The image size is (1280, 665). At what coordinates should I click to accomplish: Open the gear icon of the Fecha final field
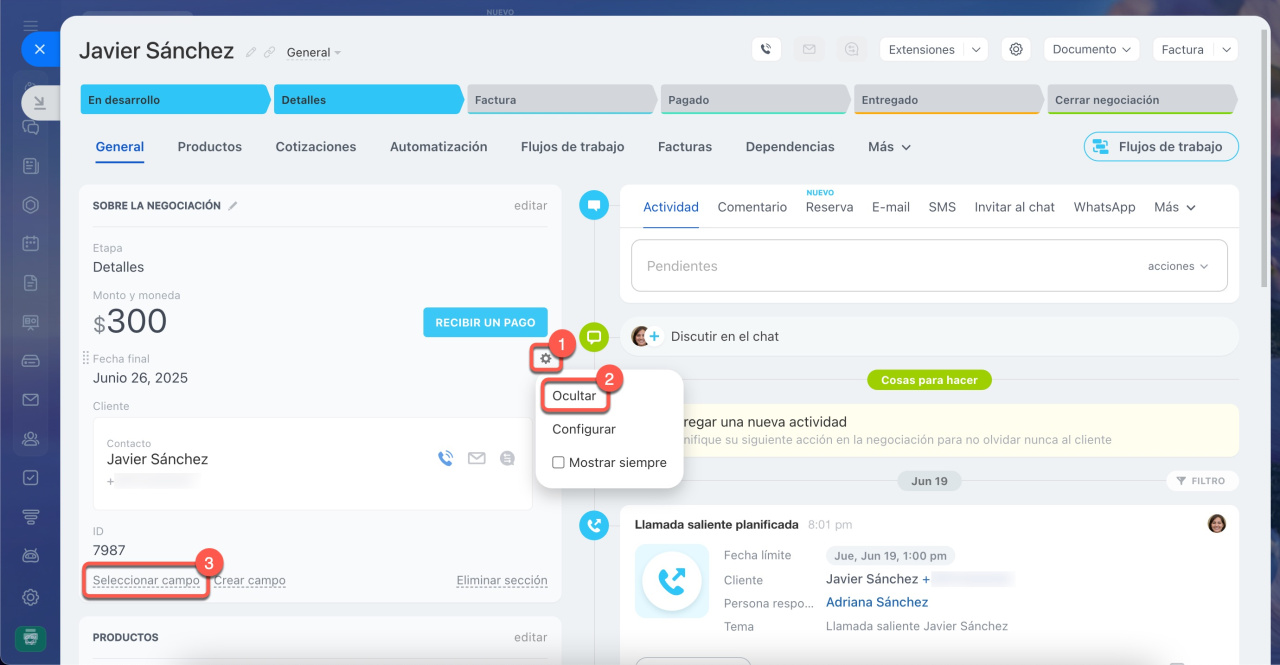(545, 358)
